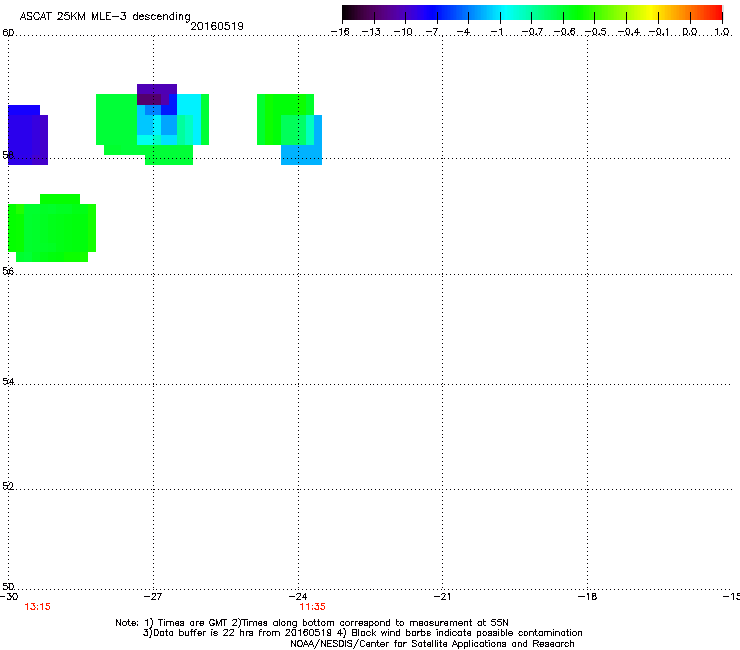Select latitude label 54
Viewport: 740px width, 650px height.
tap(8, 381)
